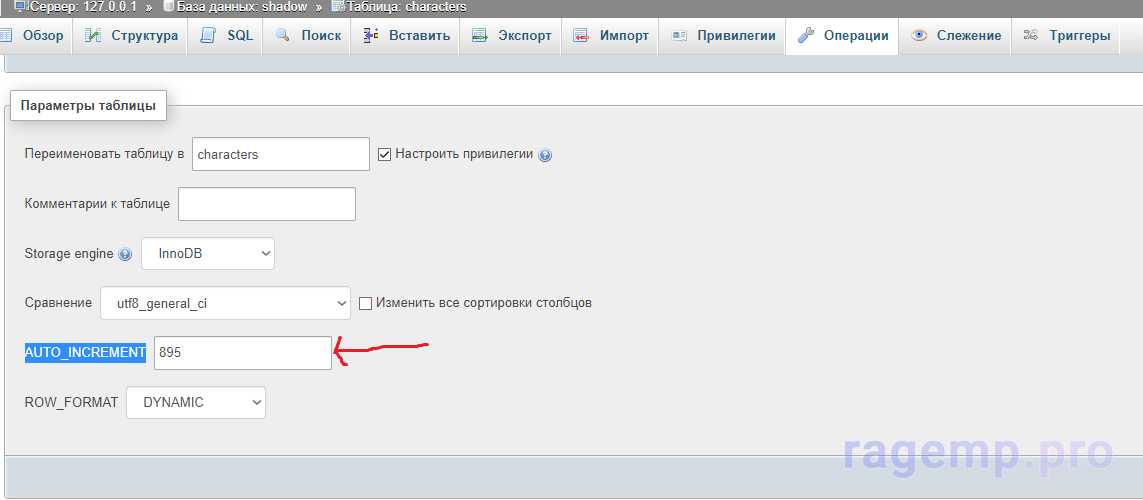The height and width of the screenshot is (500, 1143).
Task: Uncheck the Настроить привилегии checkbox
Action: [384, 154]
